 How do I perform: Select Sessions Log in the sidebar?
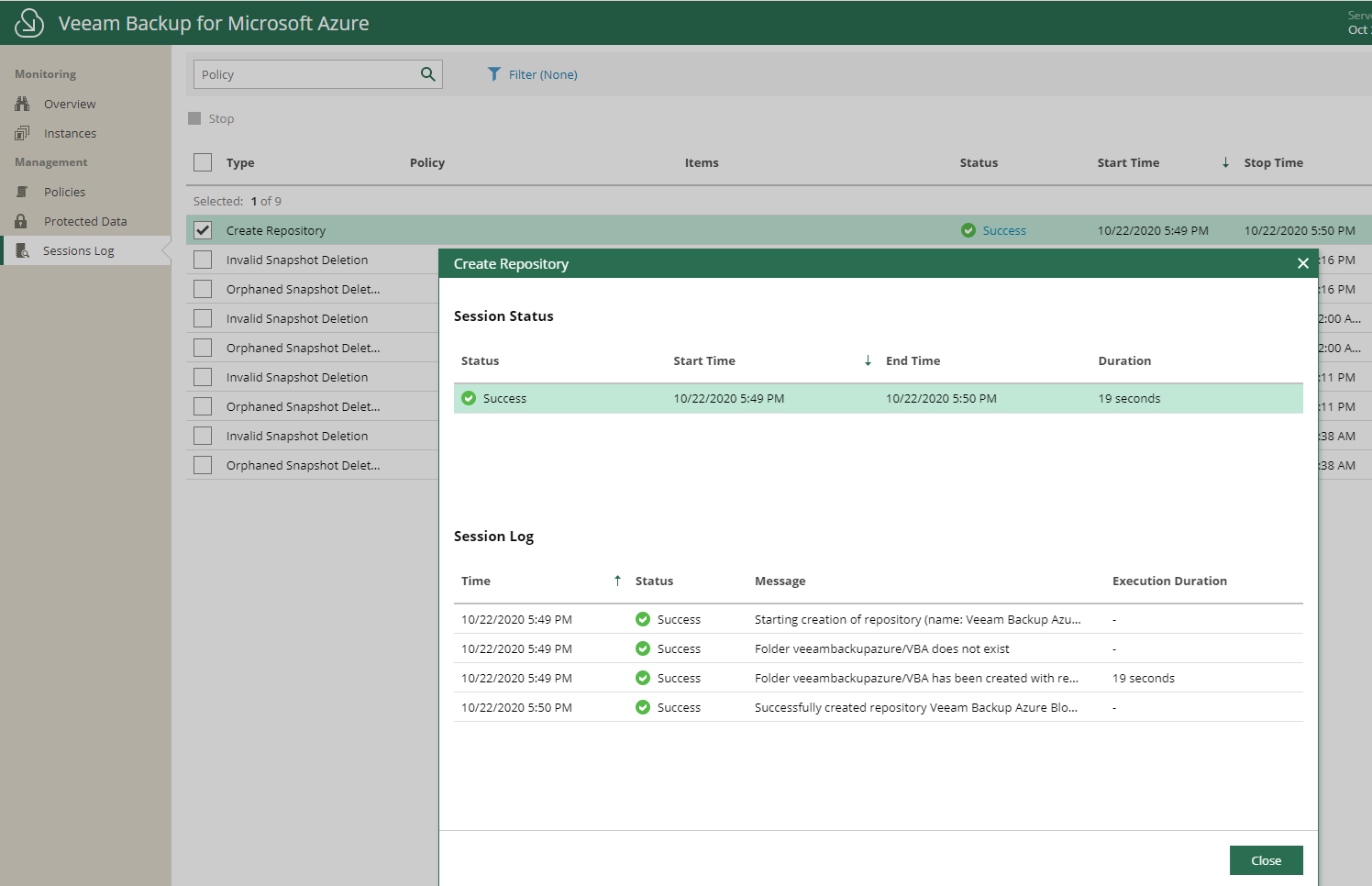point(78,251)
